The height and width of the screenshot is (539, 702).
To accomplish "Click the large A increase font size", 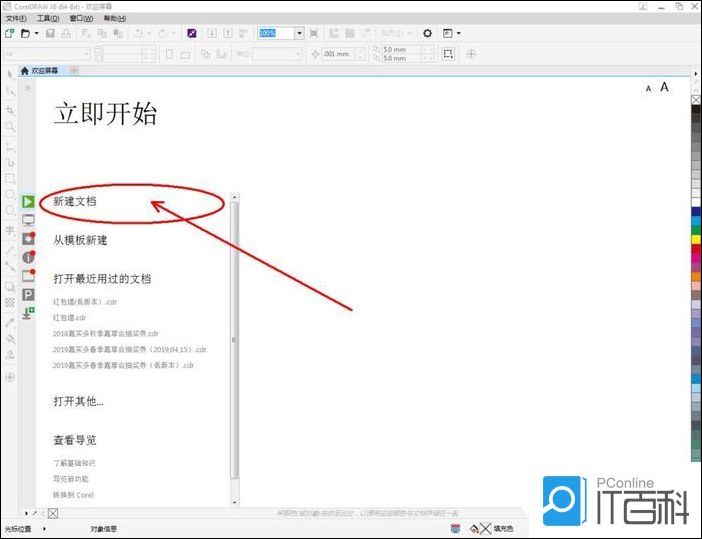I will [664, 87].
